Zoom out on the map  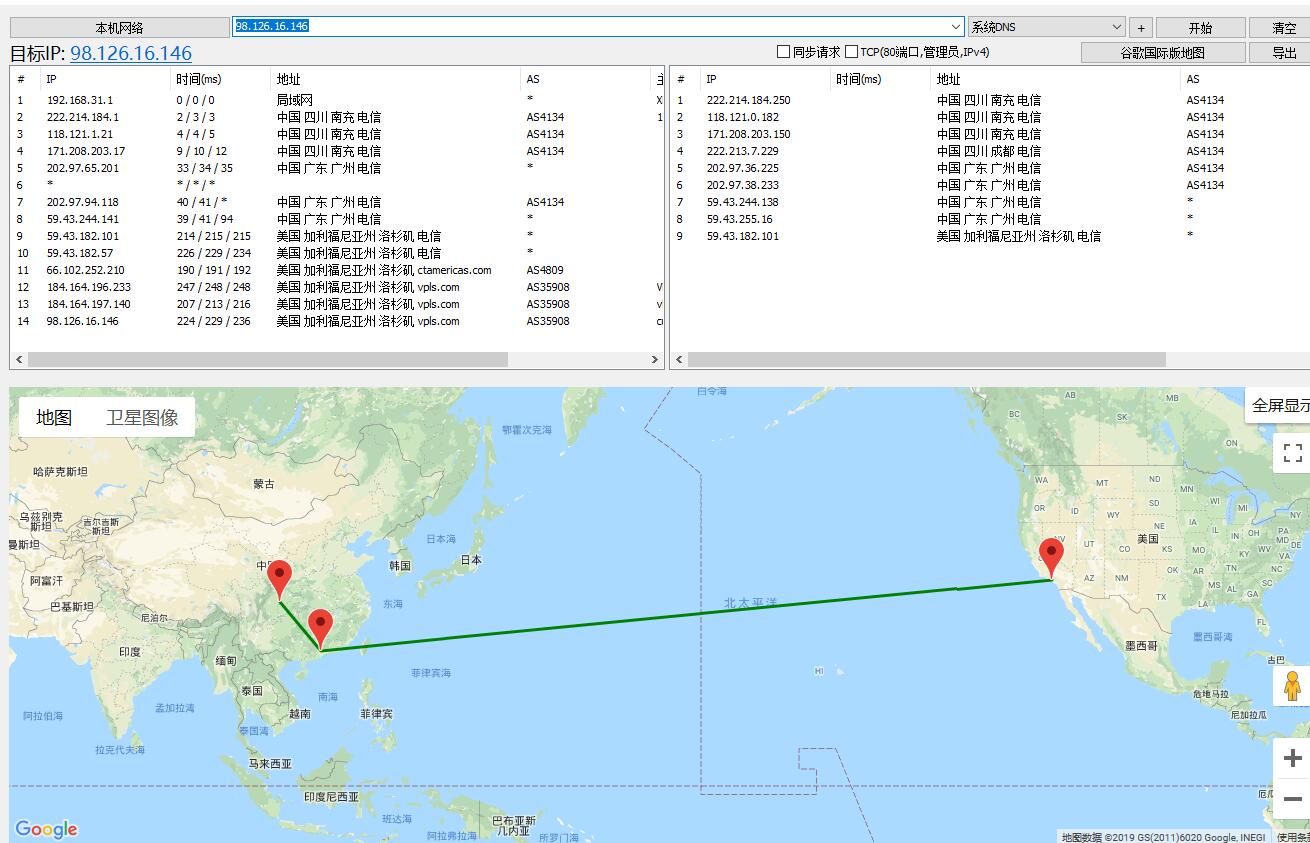click(1292, 799)
